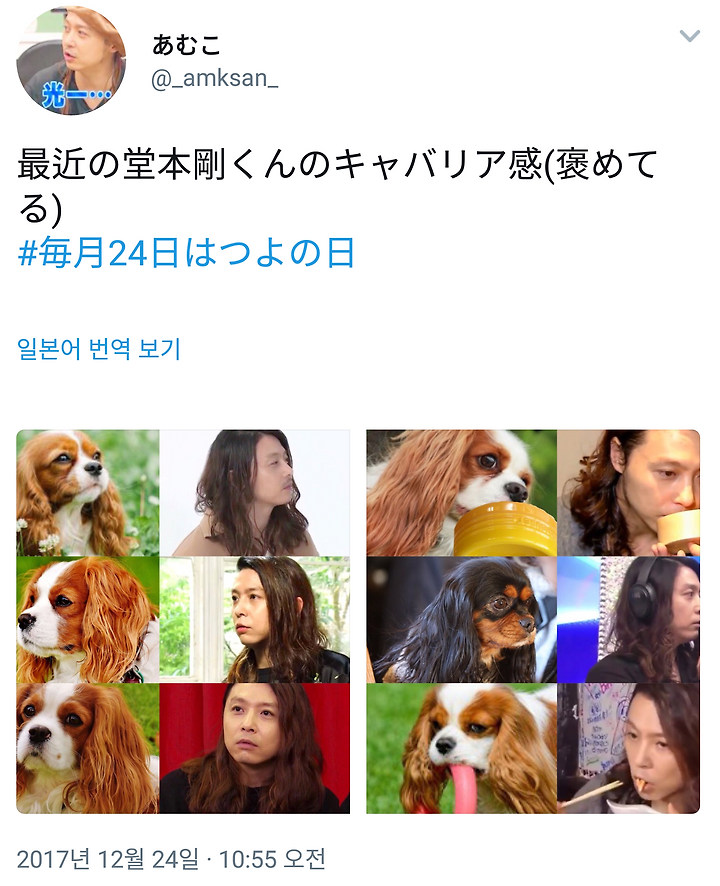This screenshot has height=886, width=720.
Task: Open the あむこ display name
Action: click(186, 45)
